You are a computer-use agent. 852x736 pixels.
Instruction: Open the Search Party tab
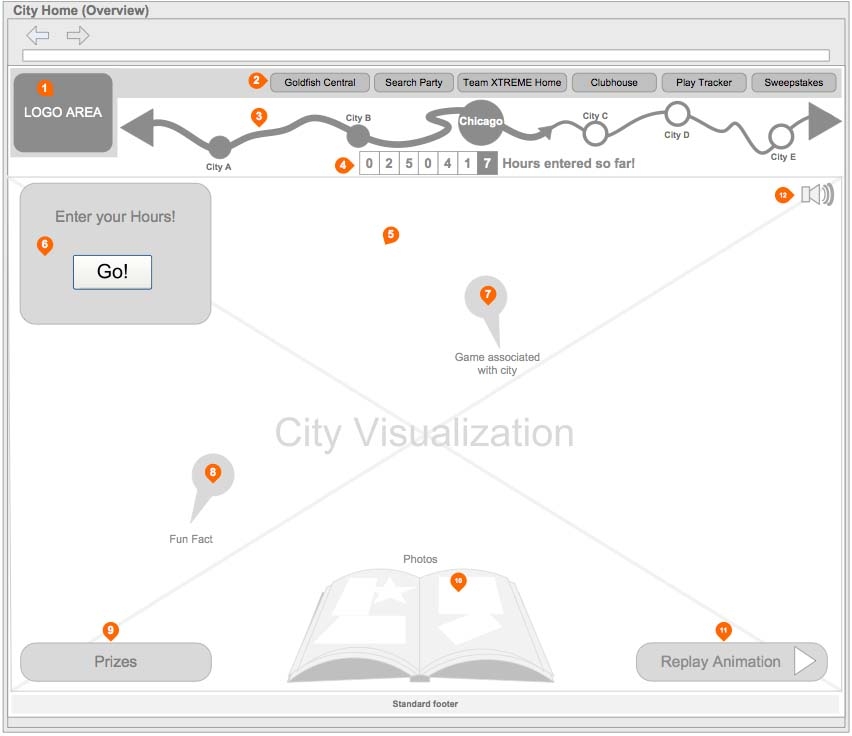click(414, 83)
